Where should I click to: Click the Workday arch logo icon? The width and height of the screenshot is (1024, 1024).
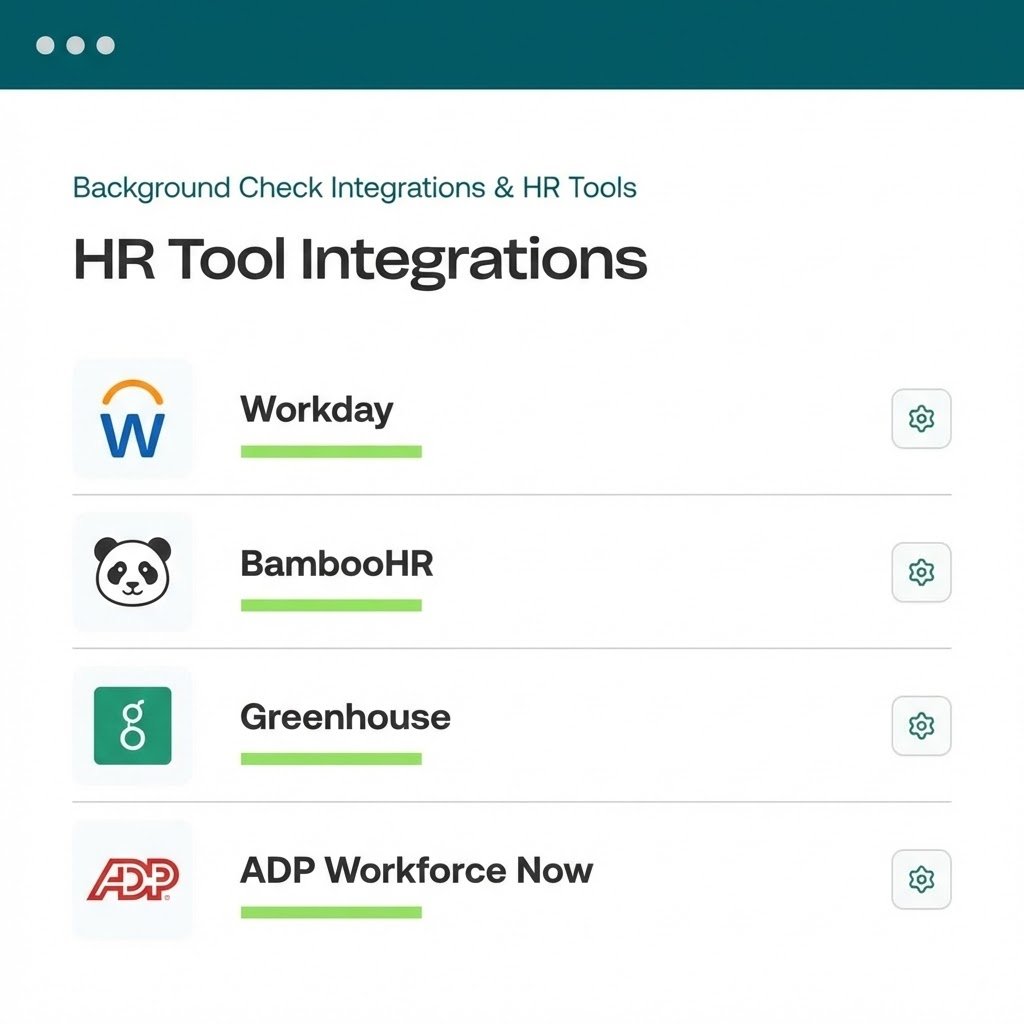[x=132, y=418]
